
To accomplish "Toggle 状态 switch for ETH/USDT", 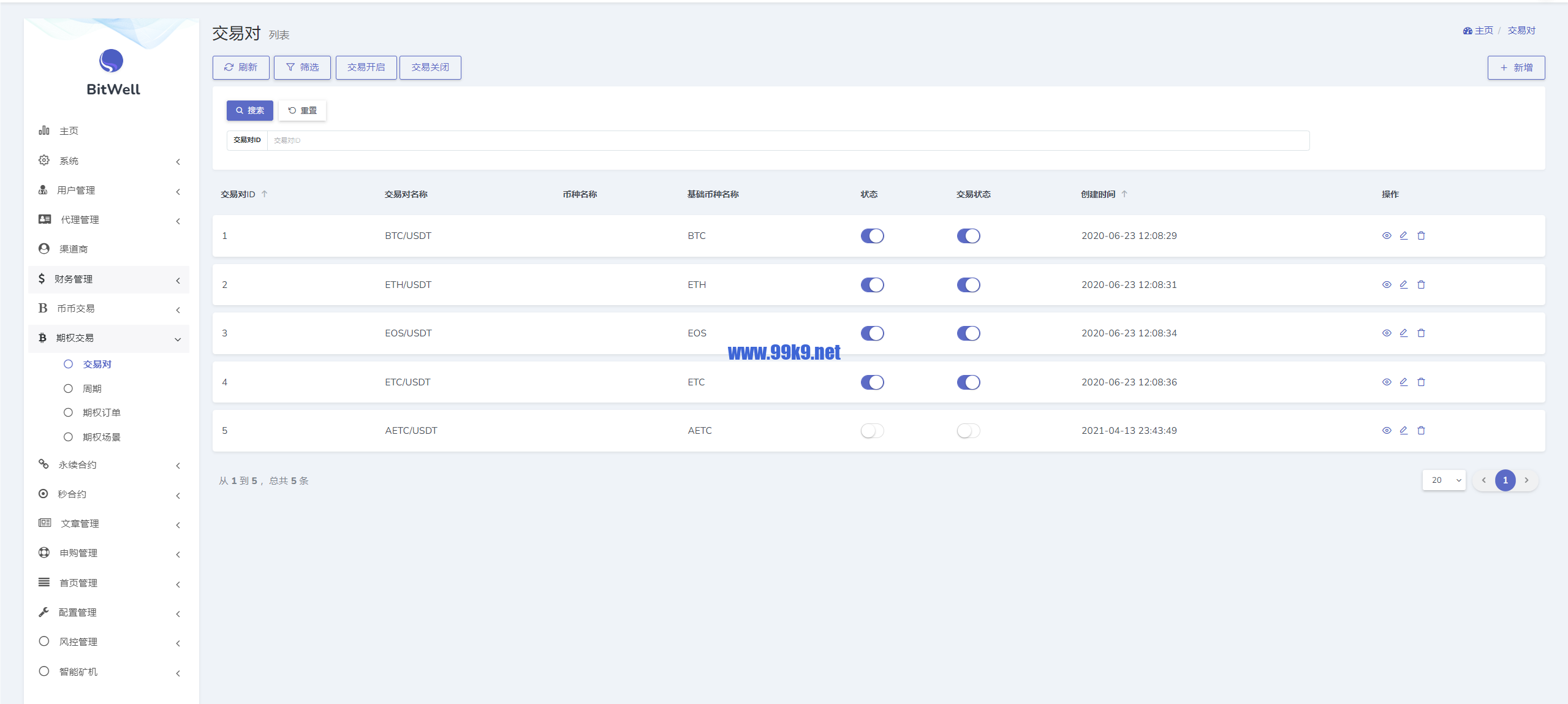I will click(872, 285).
